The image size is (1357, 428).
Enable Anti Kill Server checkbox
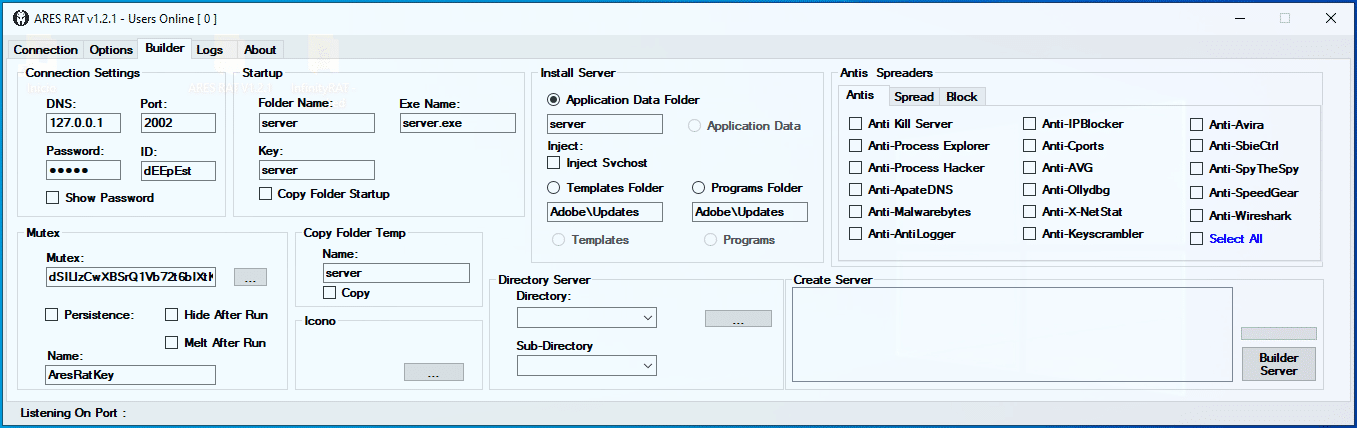900,123
